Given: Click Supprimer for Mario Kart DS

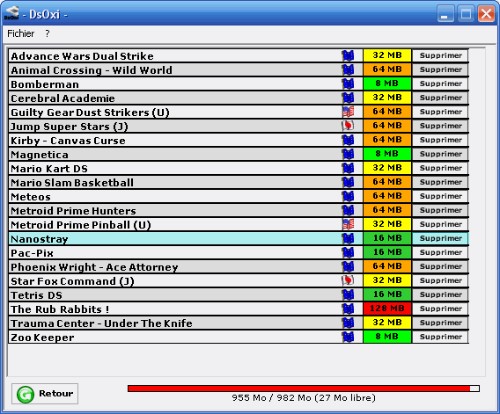Looking at the screenshot, I should (x=440, y=168).
